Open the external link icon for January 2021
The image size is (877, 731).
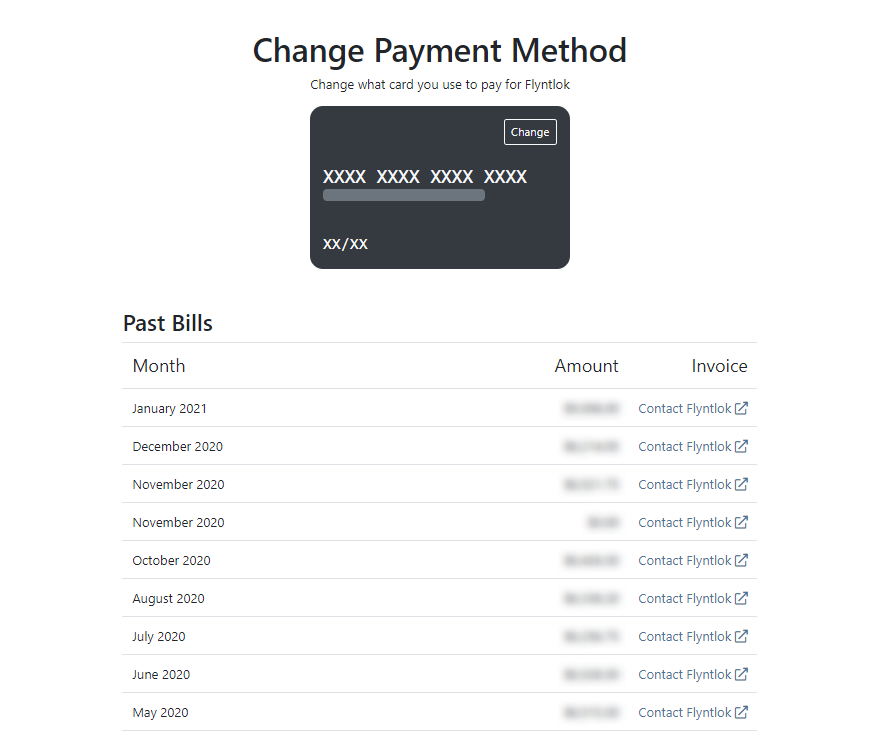click(x=741, y=408)
